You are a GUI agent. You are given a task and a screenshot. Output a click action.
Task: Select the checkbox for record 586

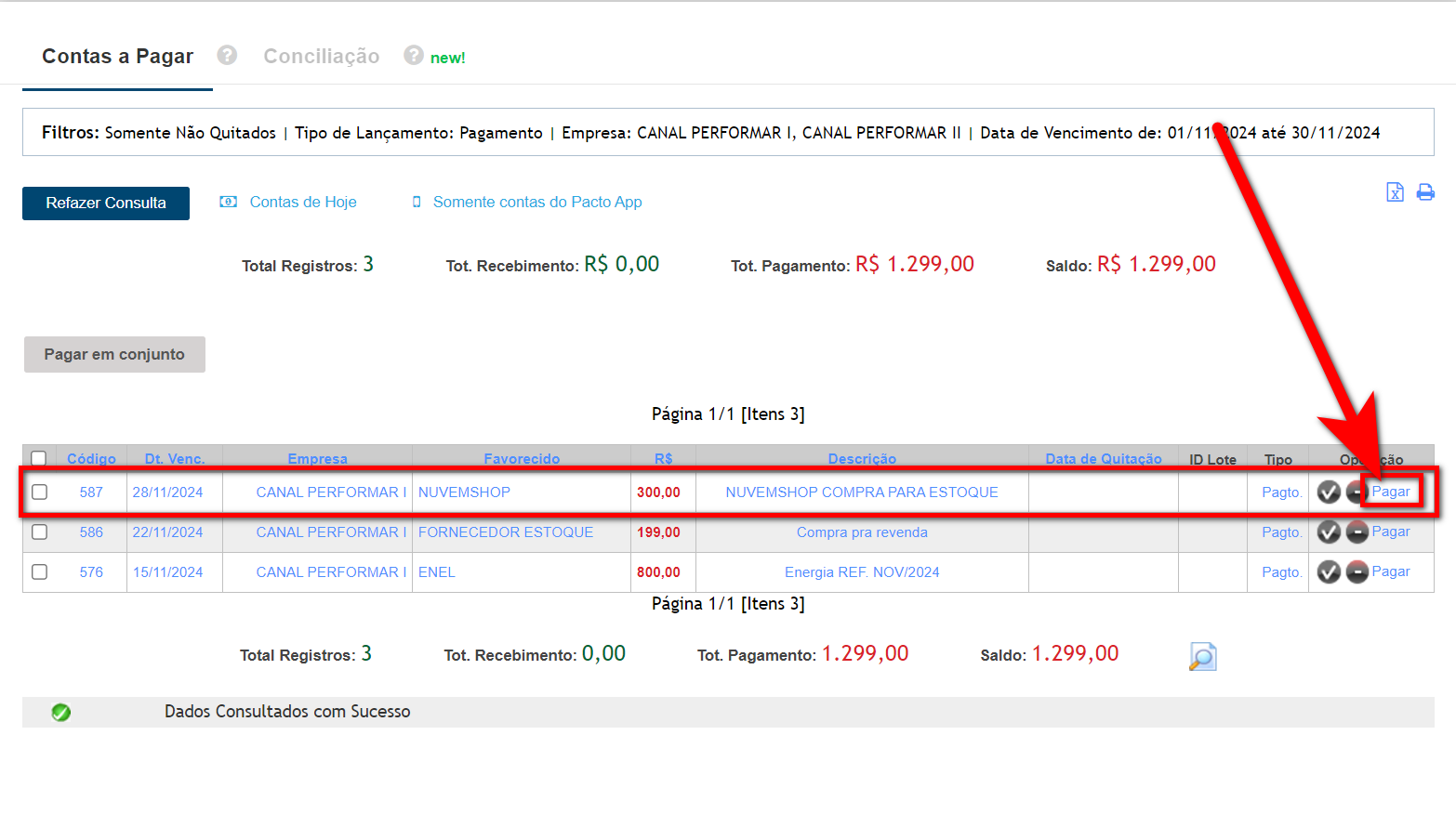click(x=39, y=532)
